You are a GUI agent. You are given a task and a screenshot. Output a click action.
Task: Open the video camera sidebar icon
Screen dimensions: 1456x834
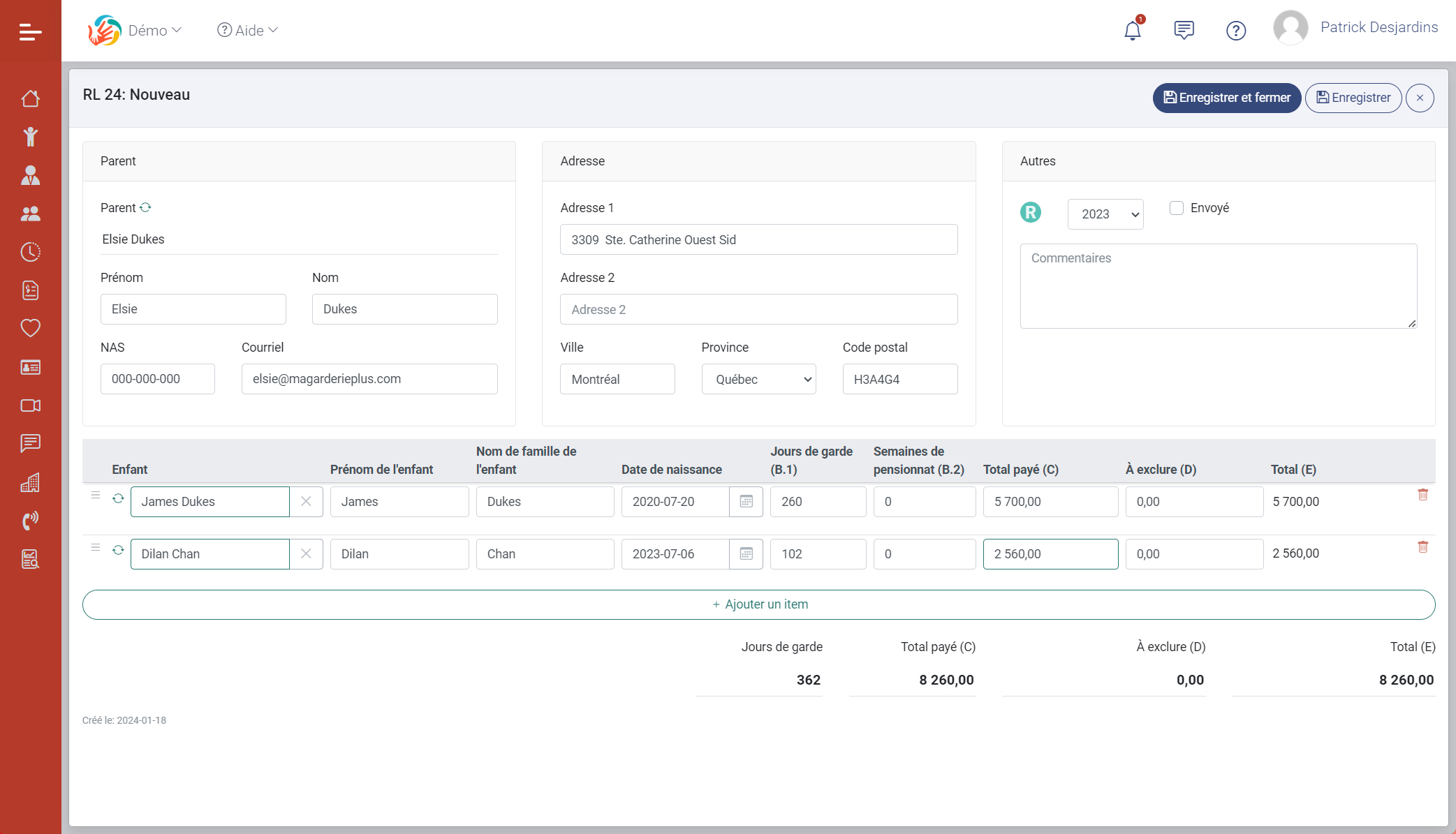click(30, 405)
